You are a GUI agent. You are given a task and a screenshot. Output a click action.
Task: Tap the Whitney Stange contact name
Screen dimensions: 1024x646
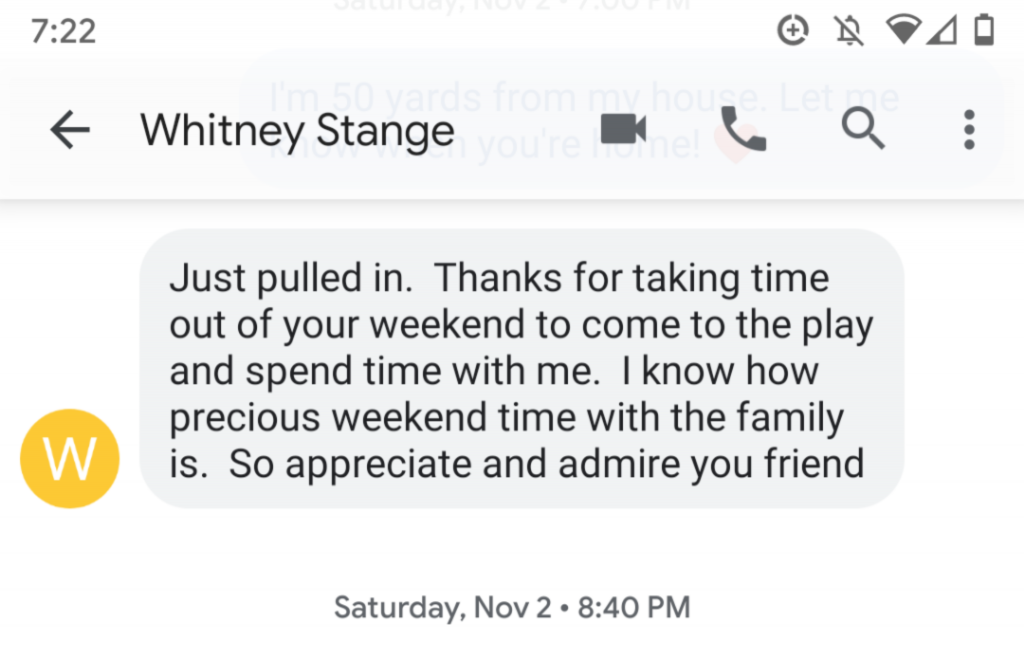[x=297, y=131]
